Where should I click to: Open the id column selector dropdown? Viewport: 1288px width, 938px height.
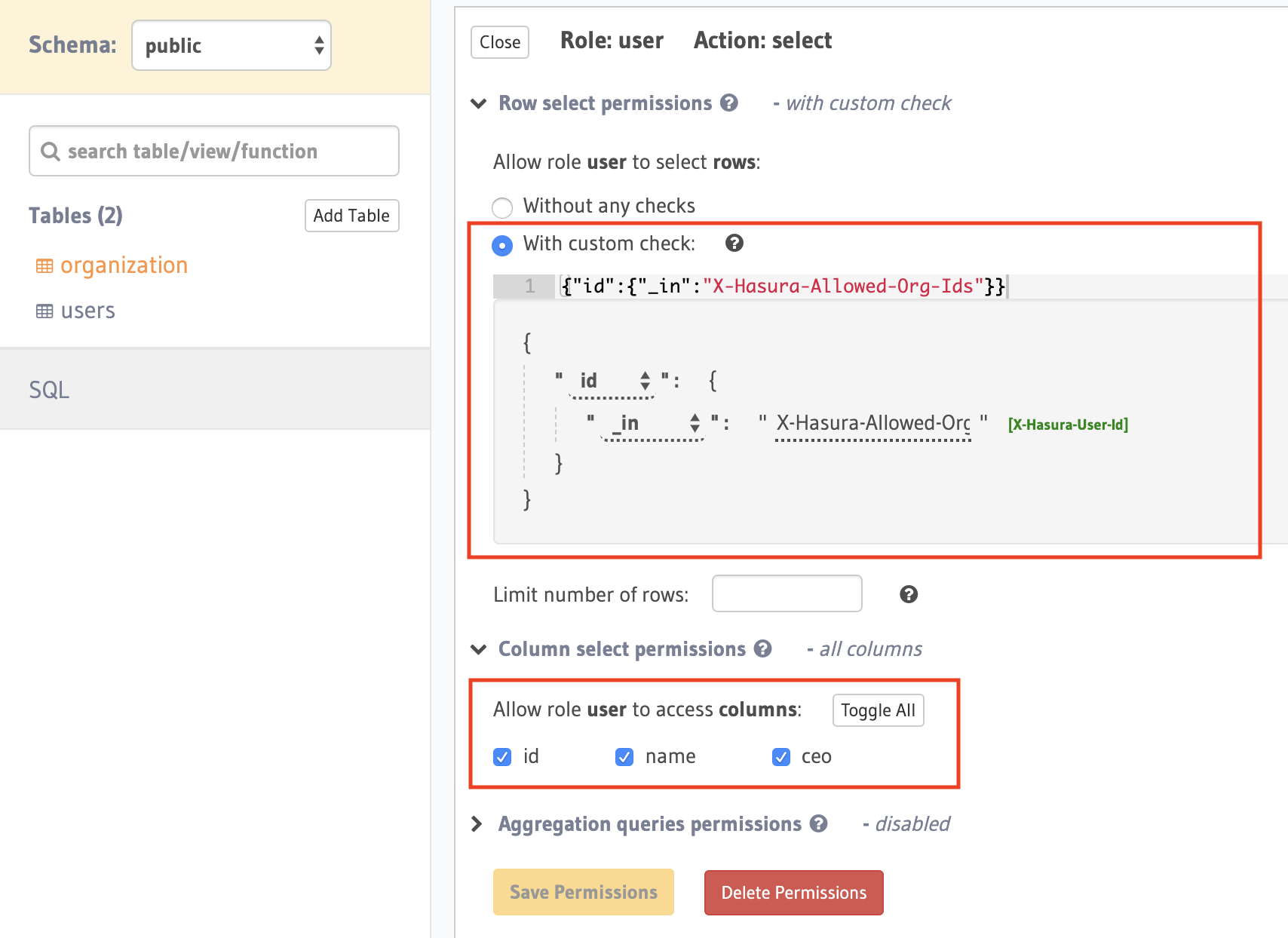click(612, 381)
